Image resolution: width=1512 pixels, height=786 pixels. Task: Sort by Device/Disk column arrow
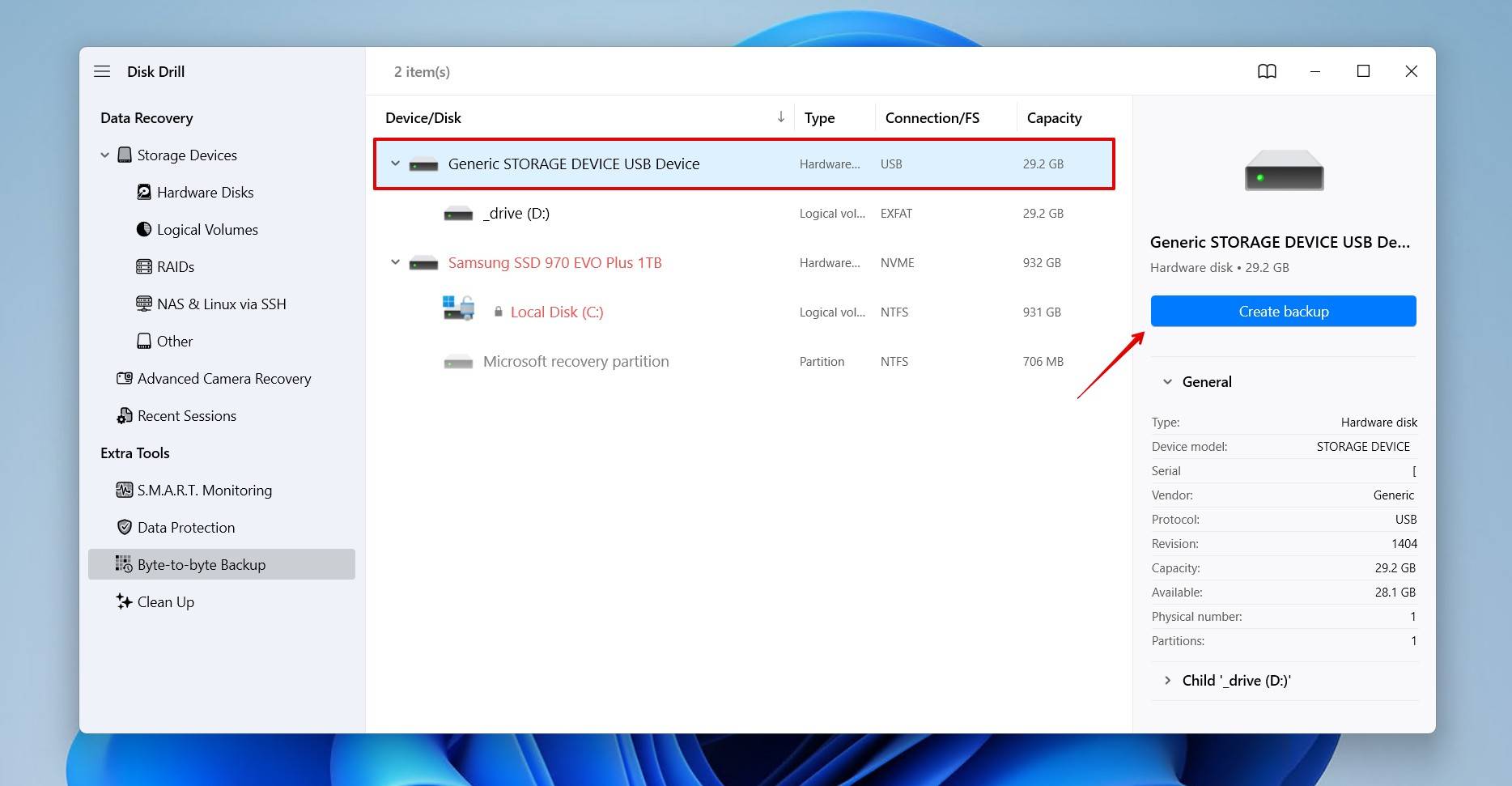tap(779, 117)
